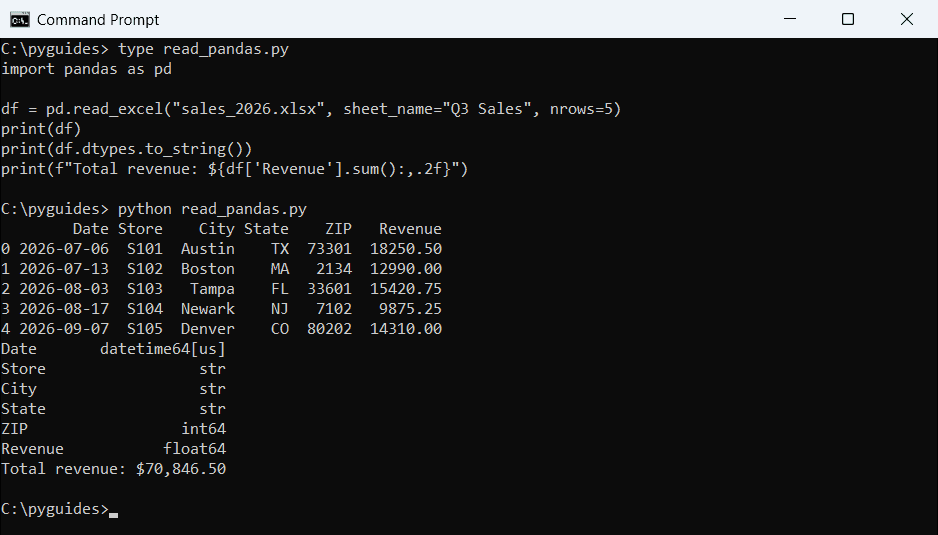Click store 'S104' in the table
Screen dimensions: 938x535
(x=145, y=309)
